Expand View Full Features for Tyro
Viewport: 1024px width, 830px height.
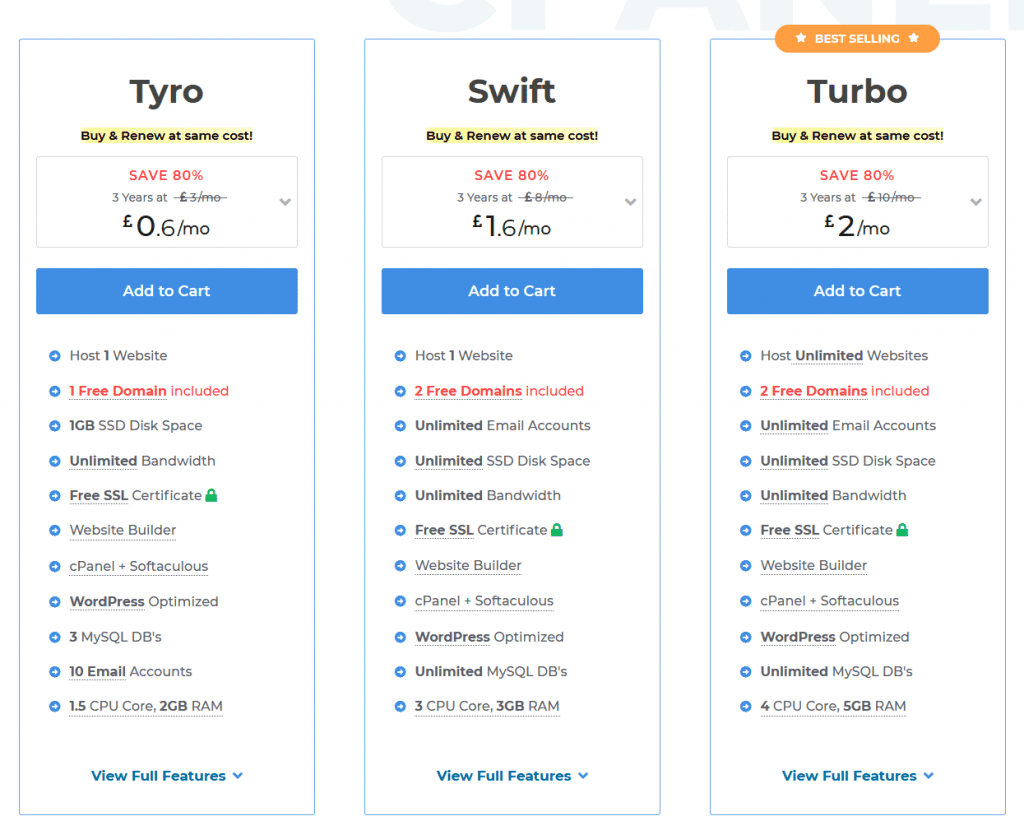(x=167, y=776)
